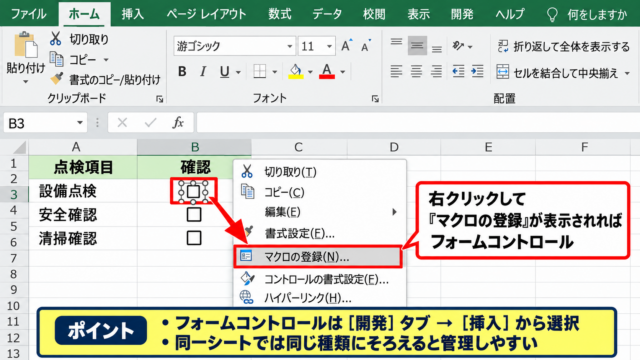Viewport: 640px width, 360px height.
Task: Click the increase indent icon
Action: 477,71
